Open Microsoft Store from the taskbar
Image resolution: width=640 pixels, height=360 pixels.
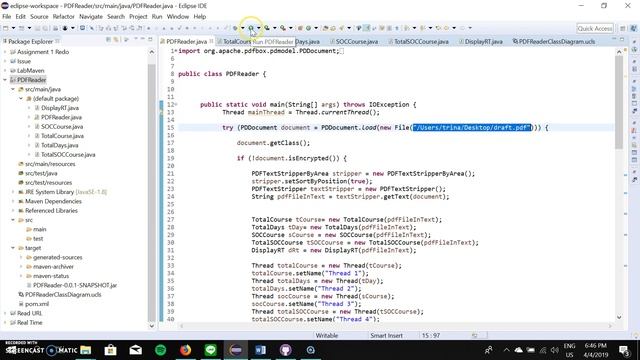point(111,350)
